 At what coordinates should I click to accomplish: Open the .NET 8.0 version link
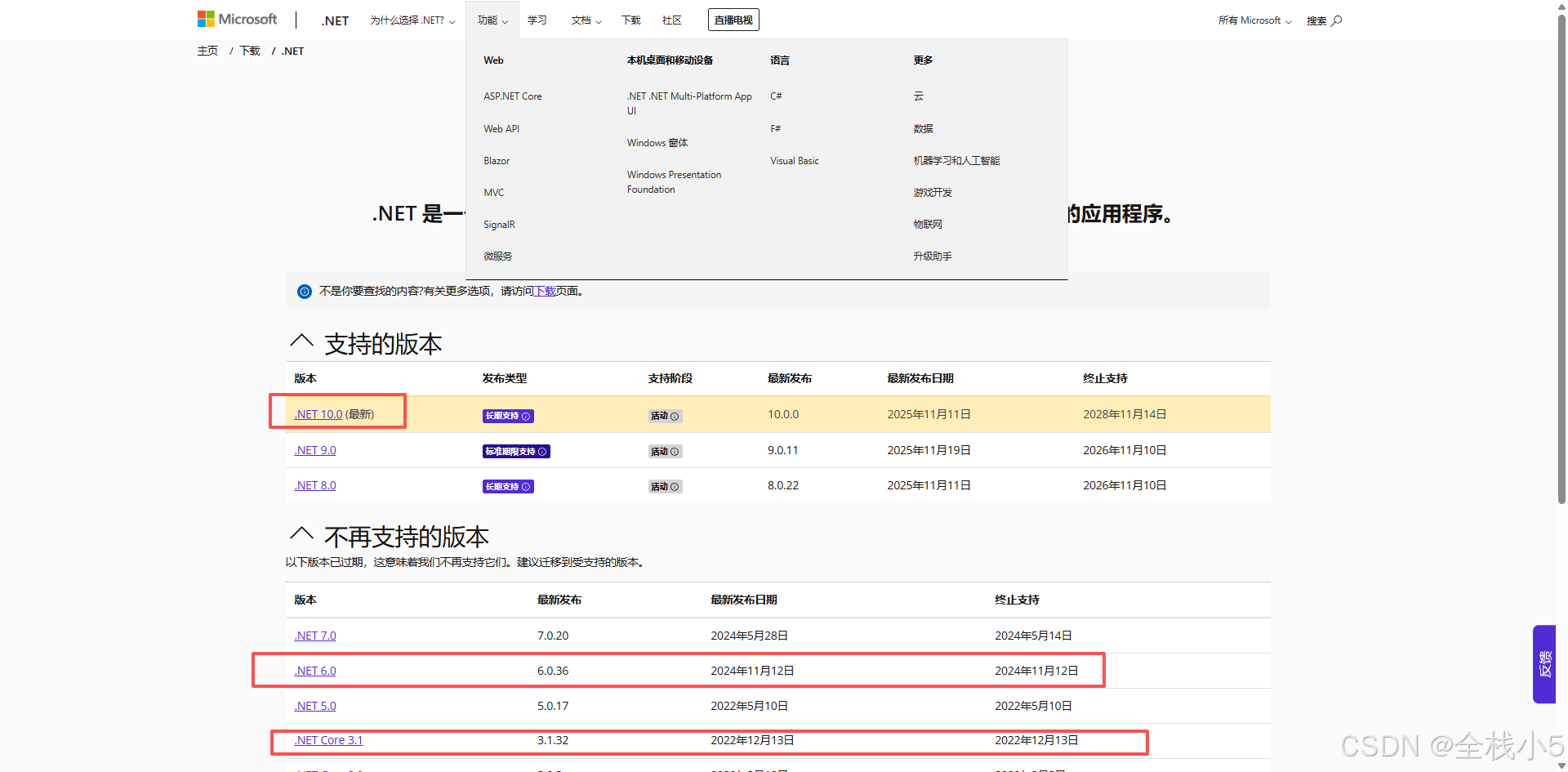click(x=315, y=486)
